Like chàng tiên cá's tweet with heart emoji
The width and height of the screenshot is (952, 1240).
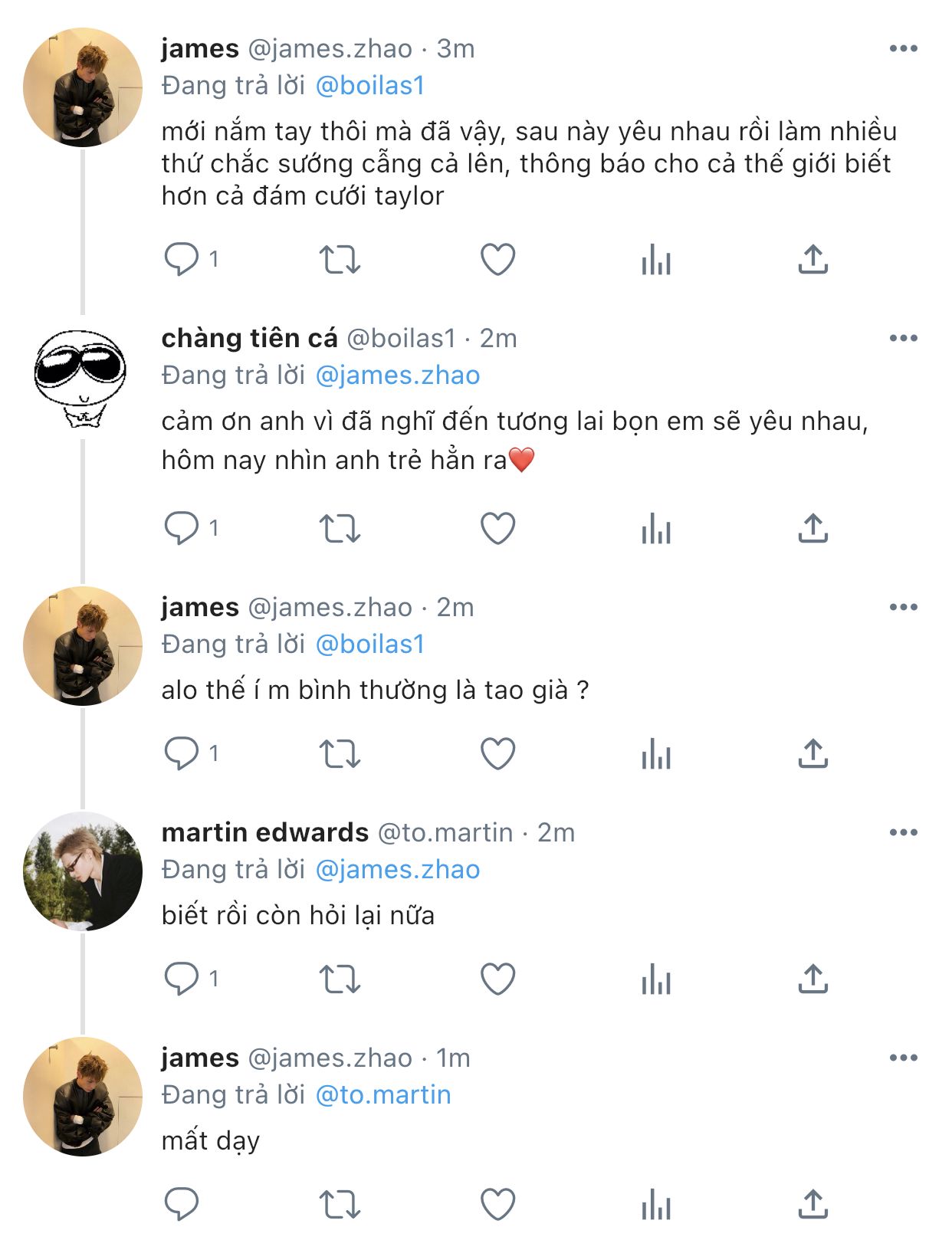click(497, 528)
